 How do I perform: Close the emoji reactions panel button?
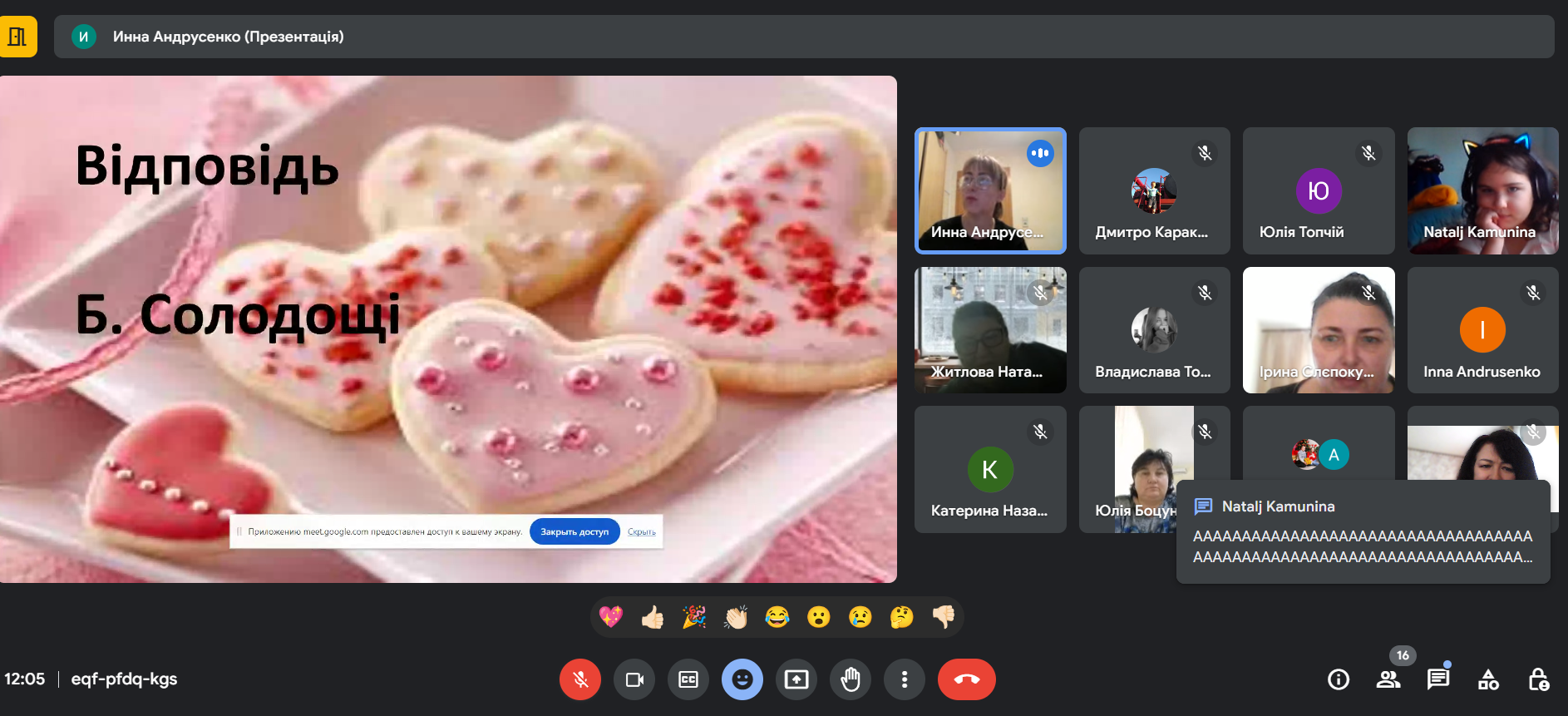(x=742, y=679)
